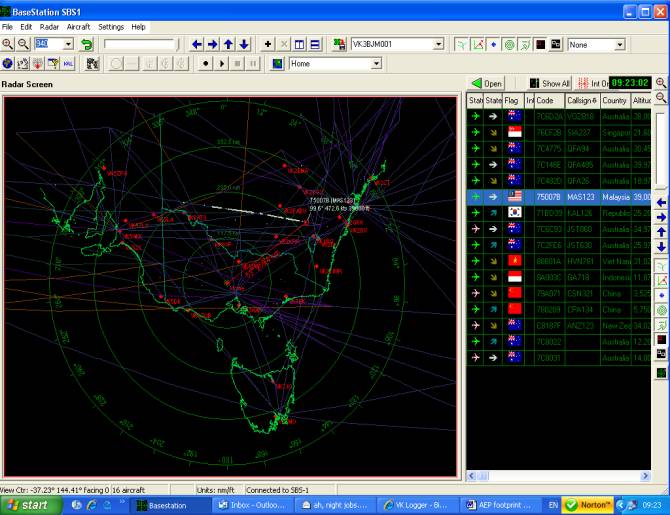Select the HVN781 Viet Nam row
Viewport: 670px width, 515px height.
tap(558, 261)
